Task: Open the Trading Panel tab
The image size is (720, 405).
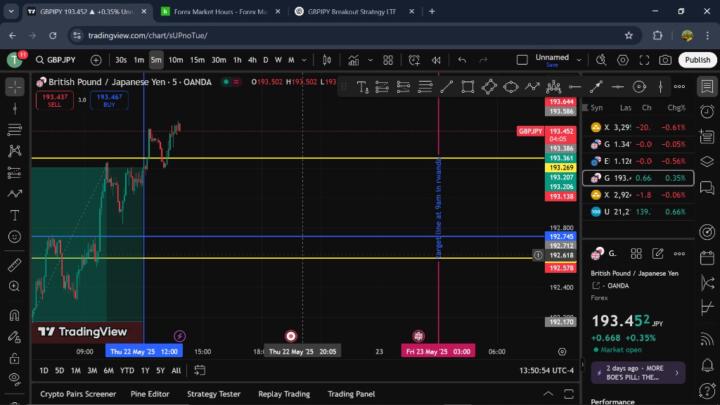Action: (x=351, y=394)
